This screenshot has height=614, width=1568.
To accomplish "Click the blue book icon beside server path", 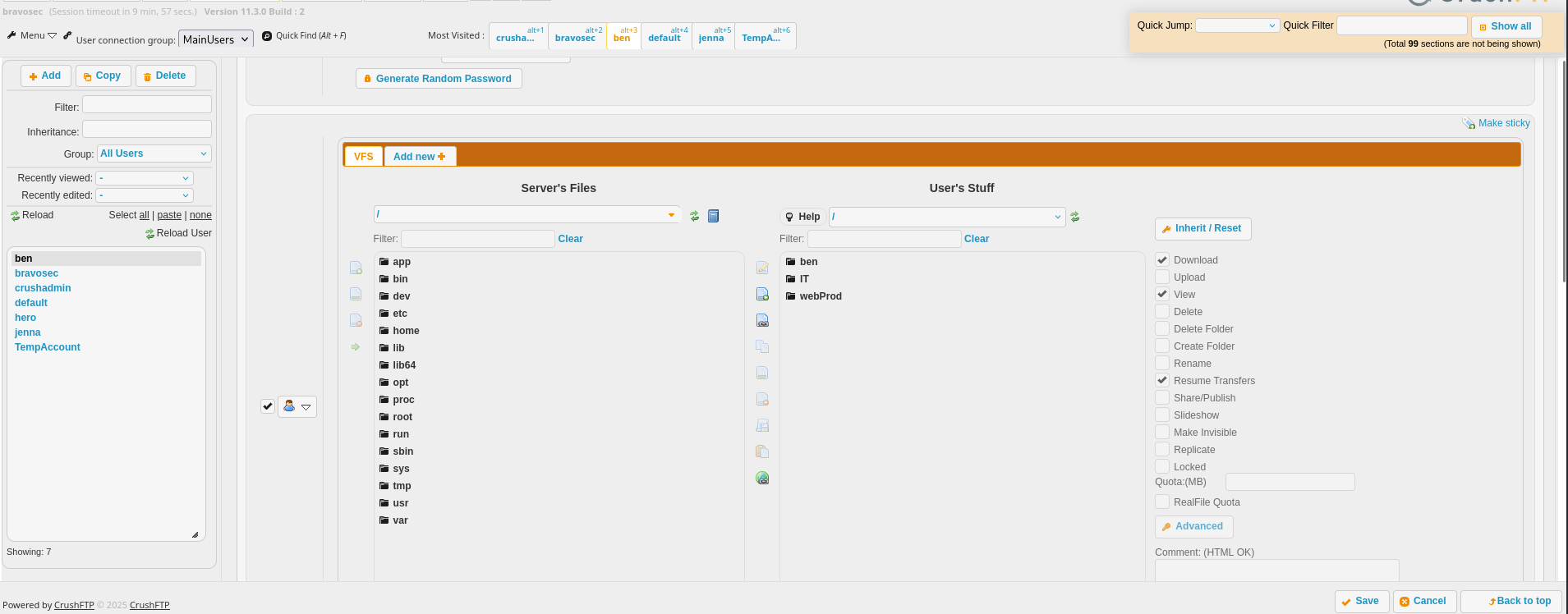I will (713, 216).
